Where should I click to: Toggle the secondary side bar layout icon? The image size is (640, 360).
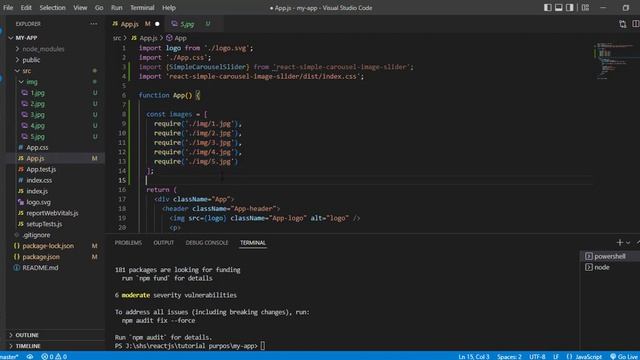pyautogui.click(x=570, y=7)
